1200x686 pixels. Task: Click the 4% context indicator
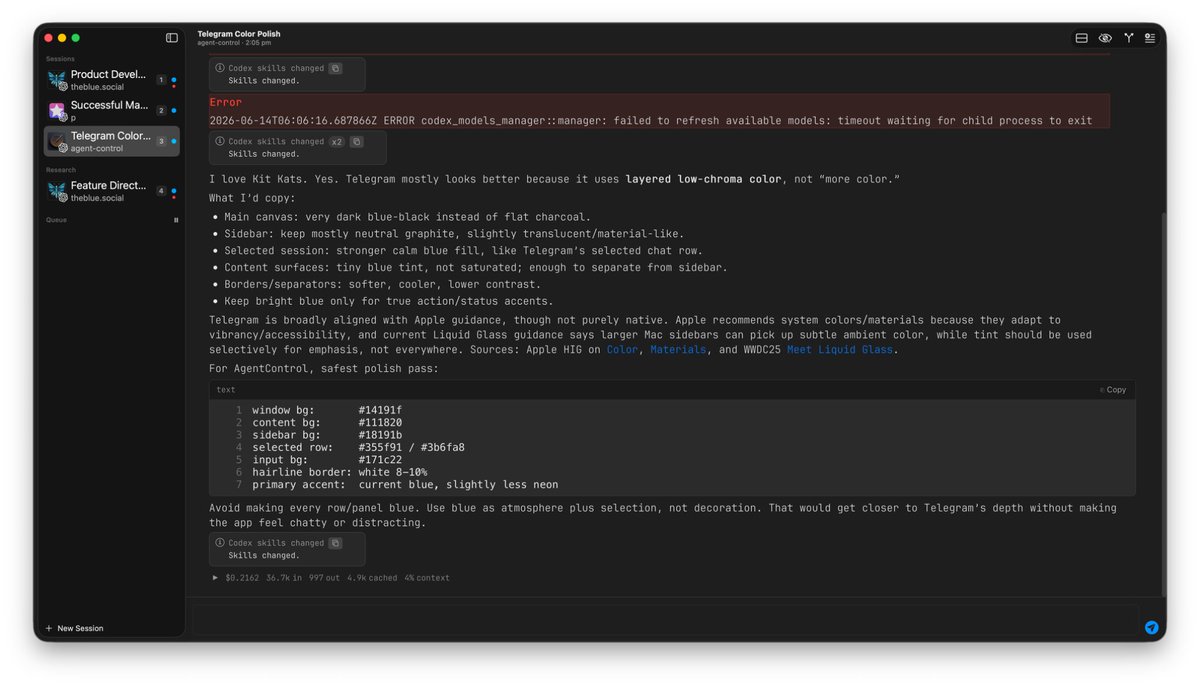[x=427, y=578]
